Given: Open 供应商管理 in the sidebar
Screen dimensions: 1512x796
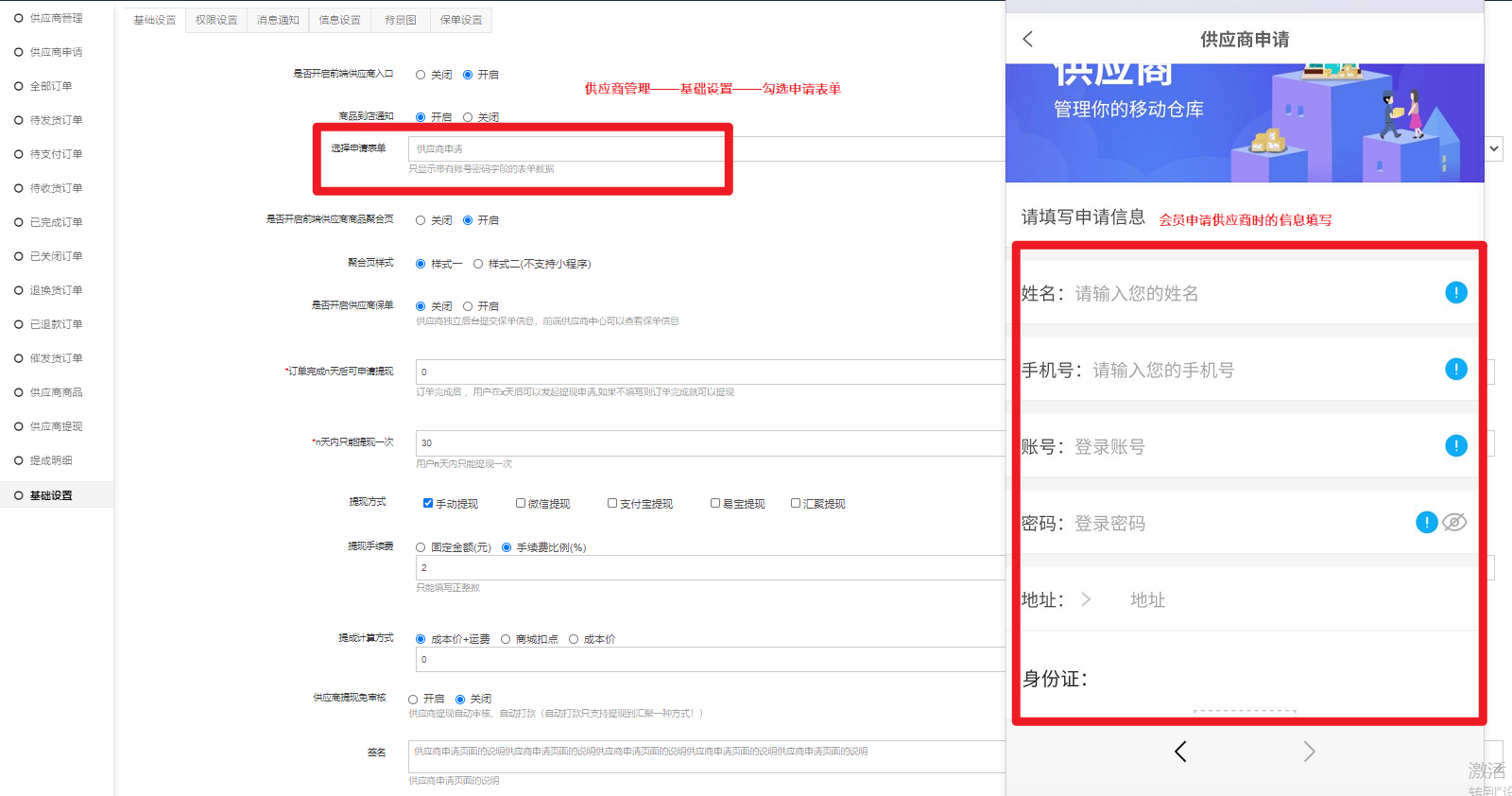Looking at the screenshot, I should 56,18.
